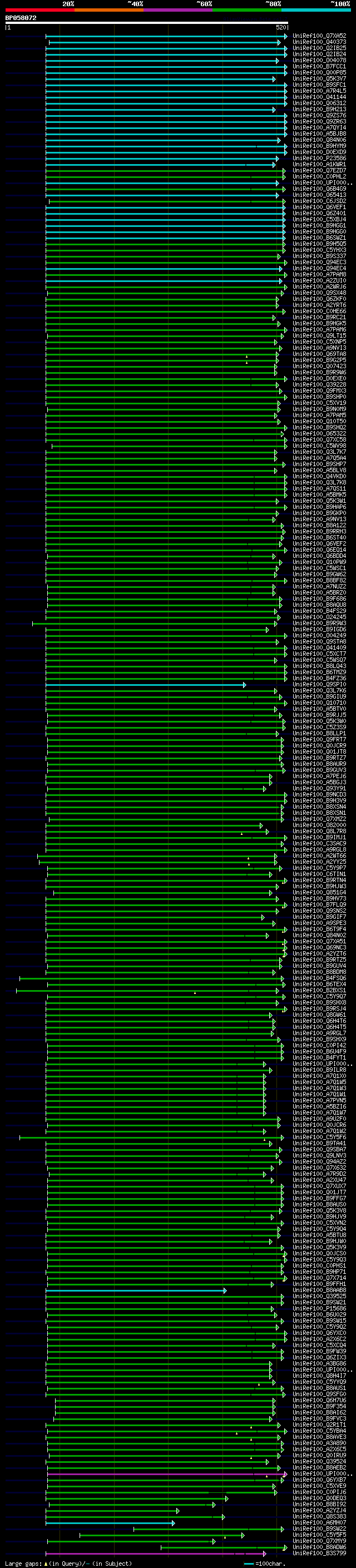Open hit UniRef100_Q9SPI0

[x=319, y=684]
